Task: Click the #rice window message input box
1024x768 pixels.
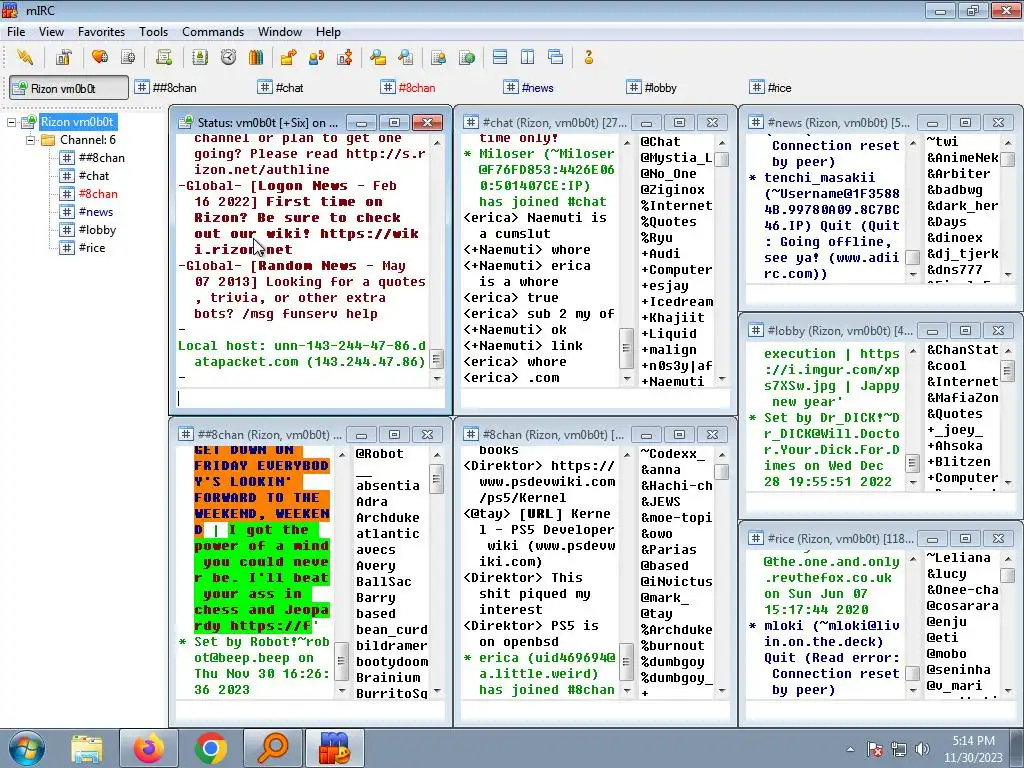Action: click(x=880, y=711)
